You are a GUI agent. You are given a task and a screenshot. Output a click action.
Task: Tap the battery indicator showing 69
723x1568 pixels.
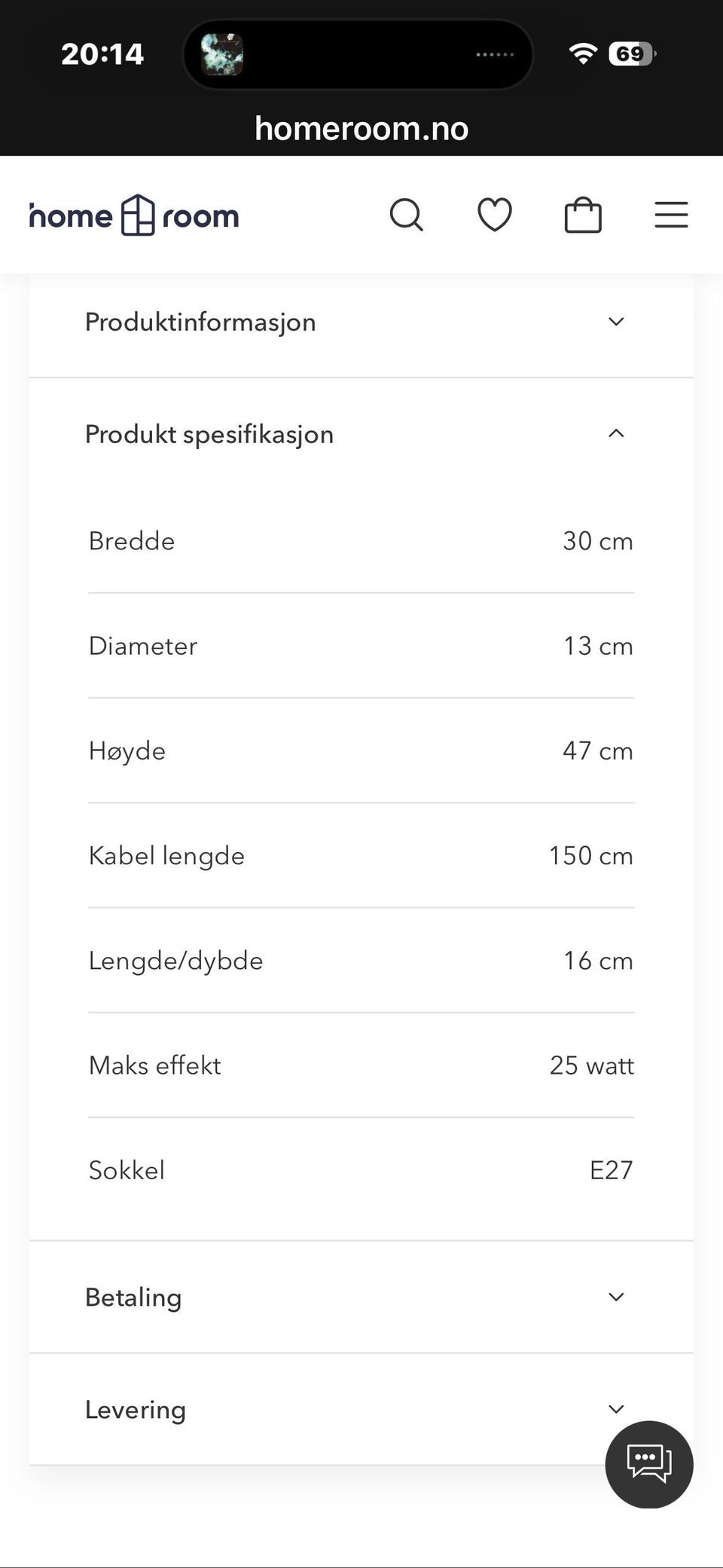(x=632, y=53)
